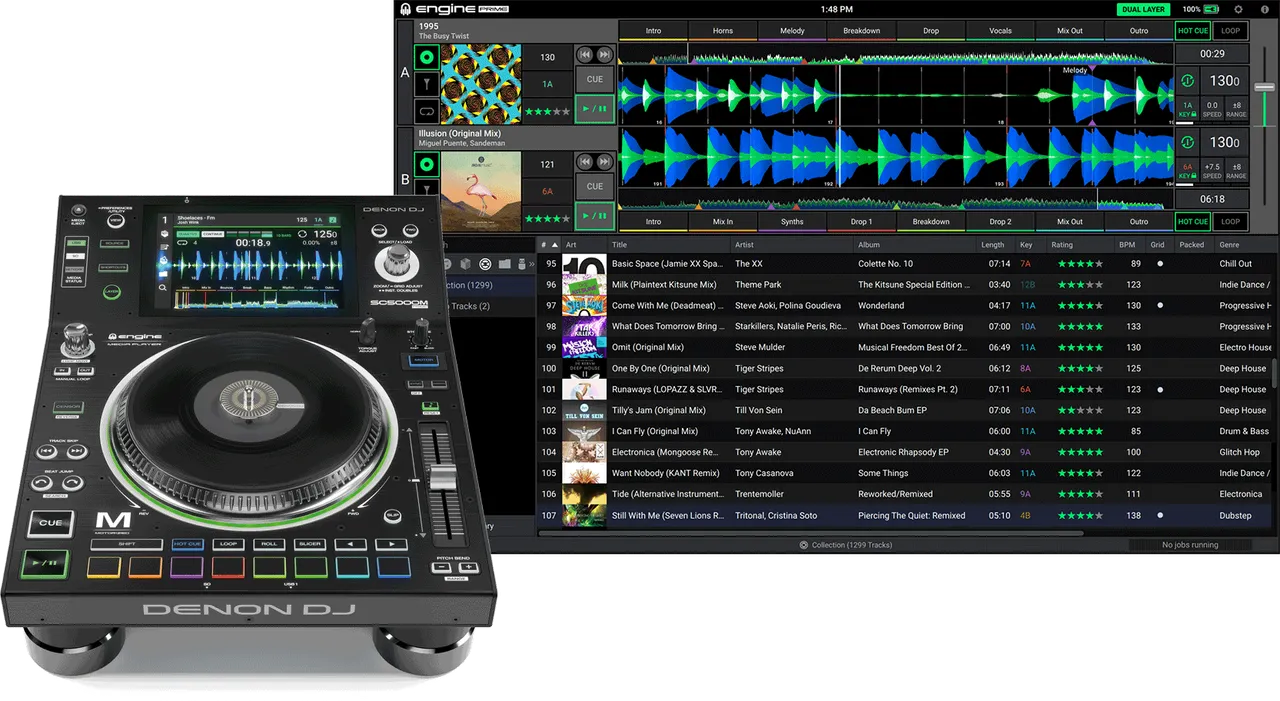Open settings via the gear icon

click(x=1238, y=9)
